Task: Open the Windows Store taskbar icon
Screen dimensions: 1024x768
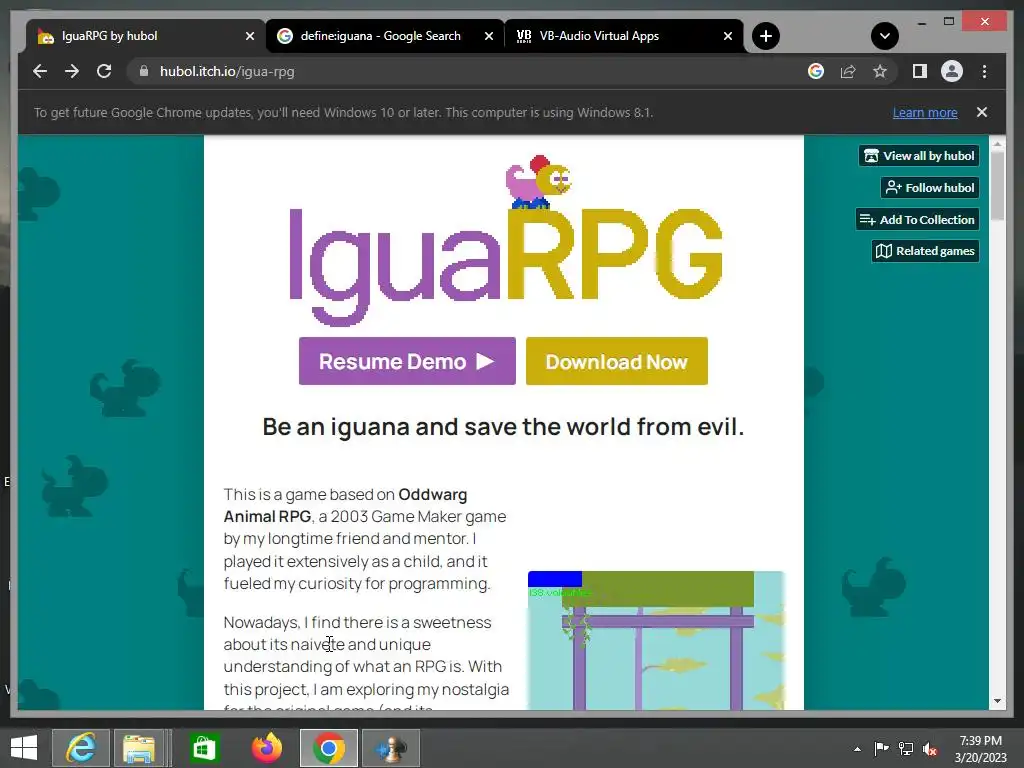Action: click(x=204, y=748)
